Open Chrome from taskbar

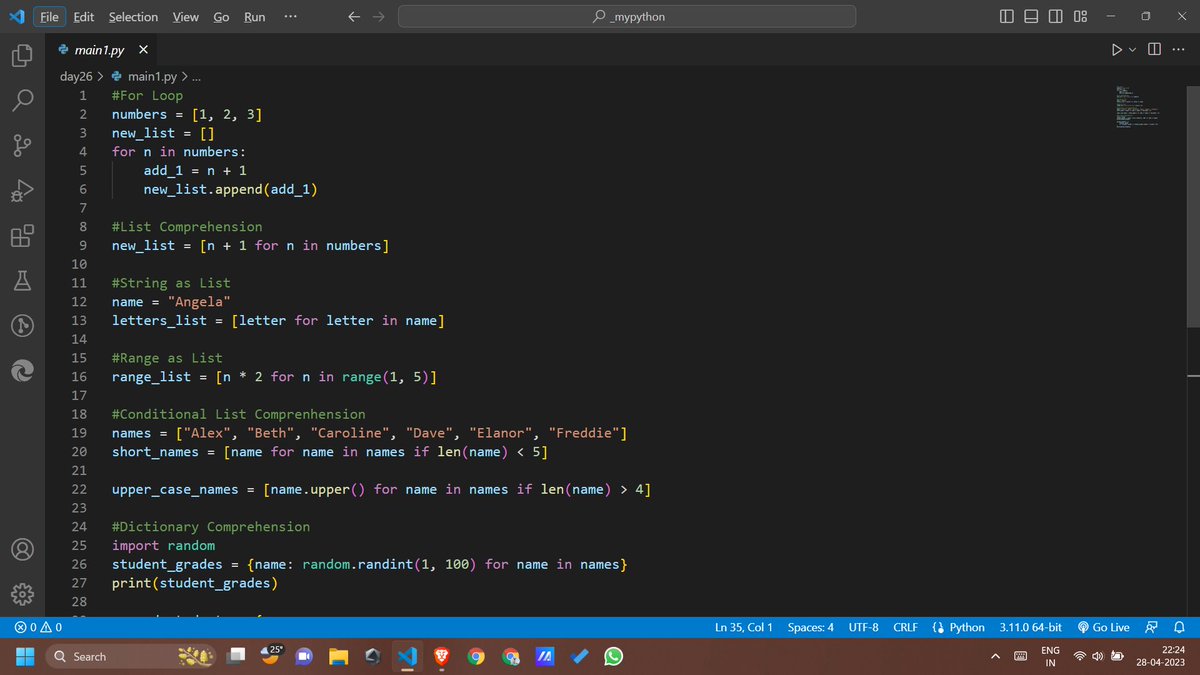476,656
